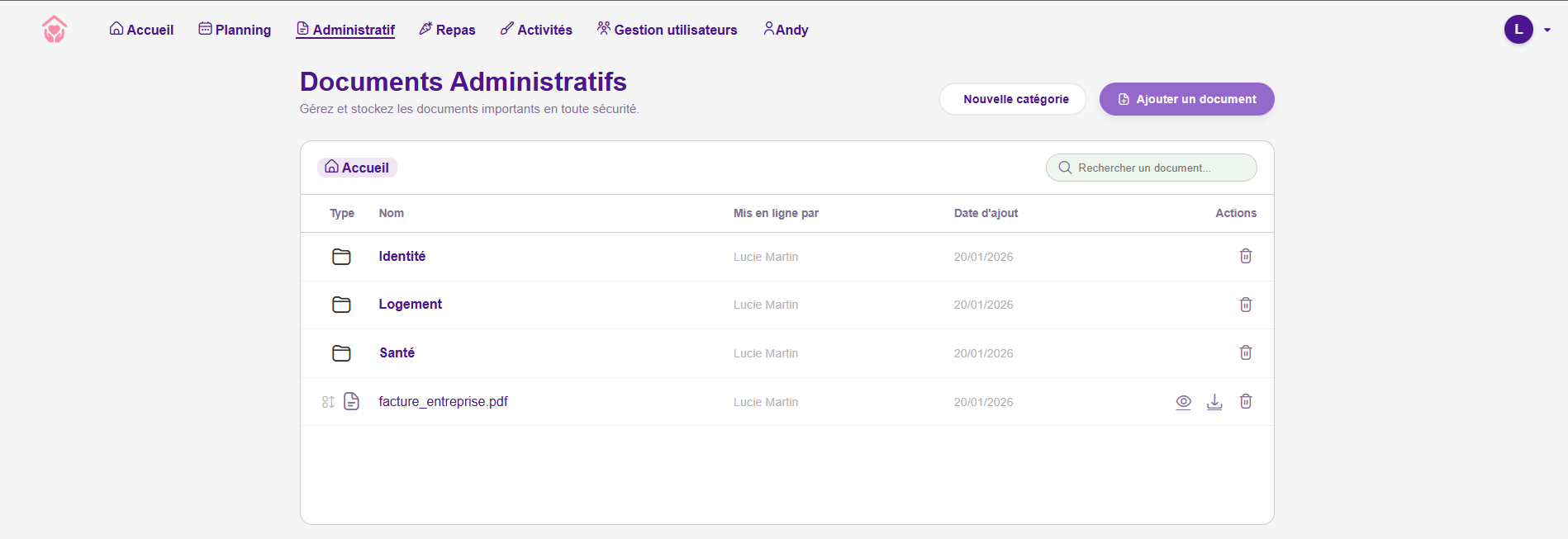Click the Identité folder icon

click(x=341, y=257)
